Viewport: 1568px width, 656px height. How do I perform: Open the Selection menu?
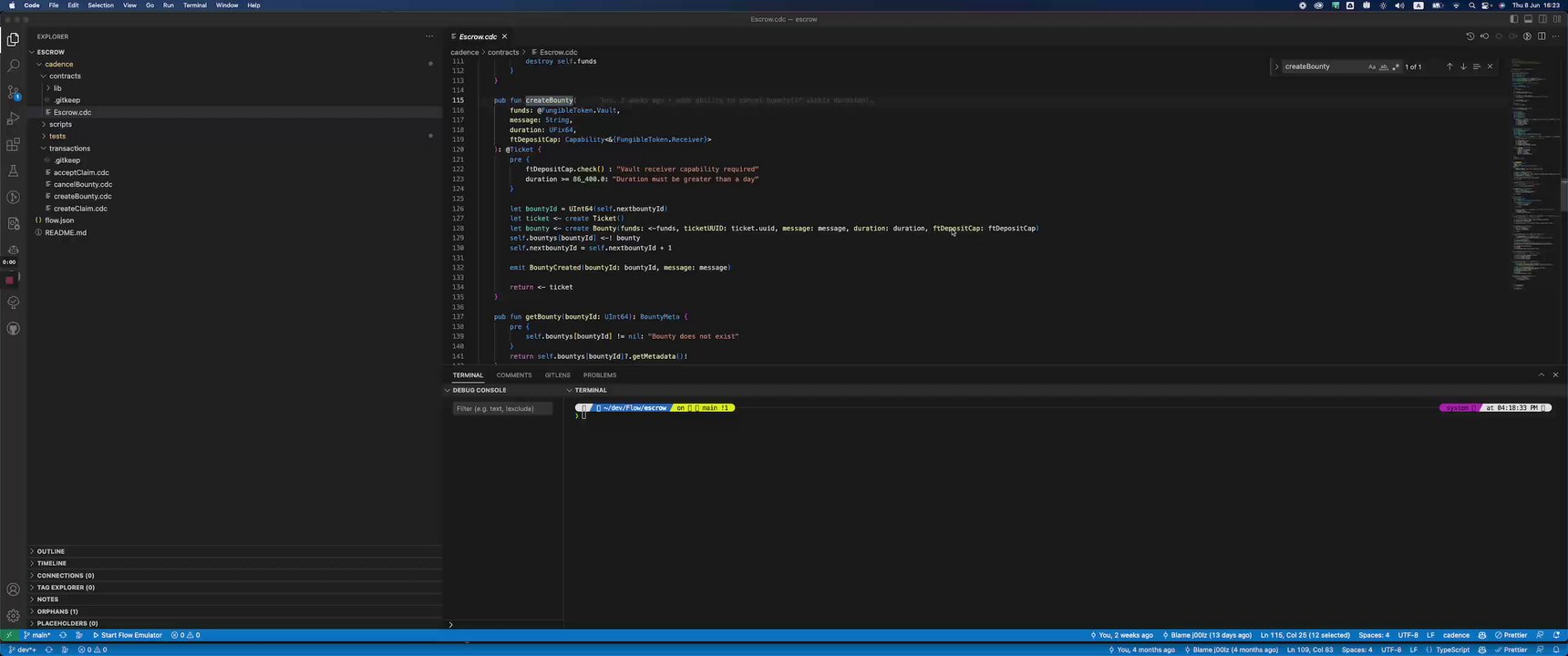pyautogui.click(x=100, y=5)
